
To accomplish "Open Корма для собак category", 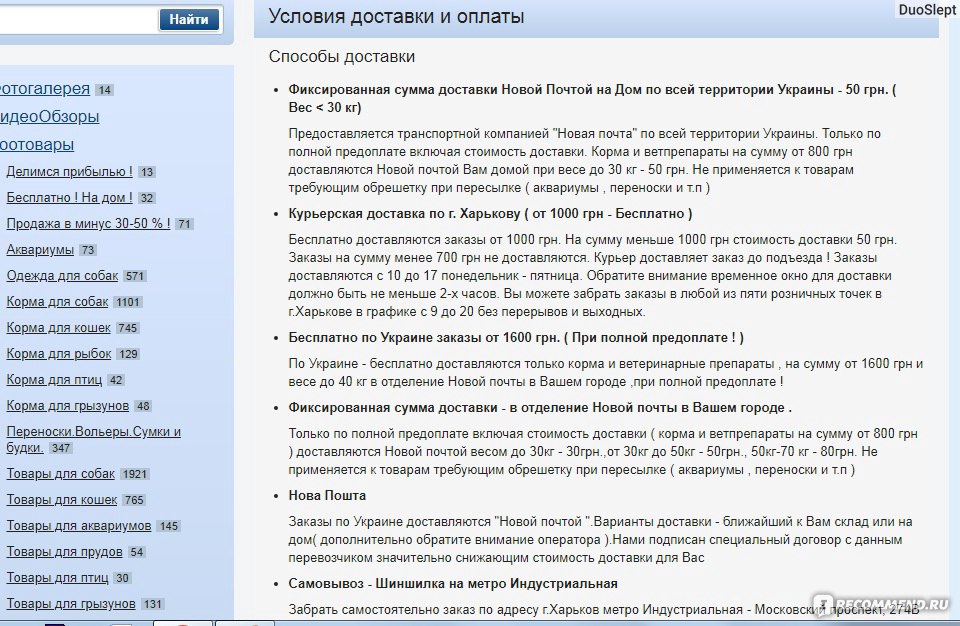I will (x=57, y=302).
